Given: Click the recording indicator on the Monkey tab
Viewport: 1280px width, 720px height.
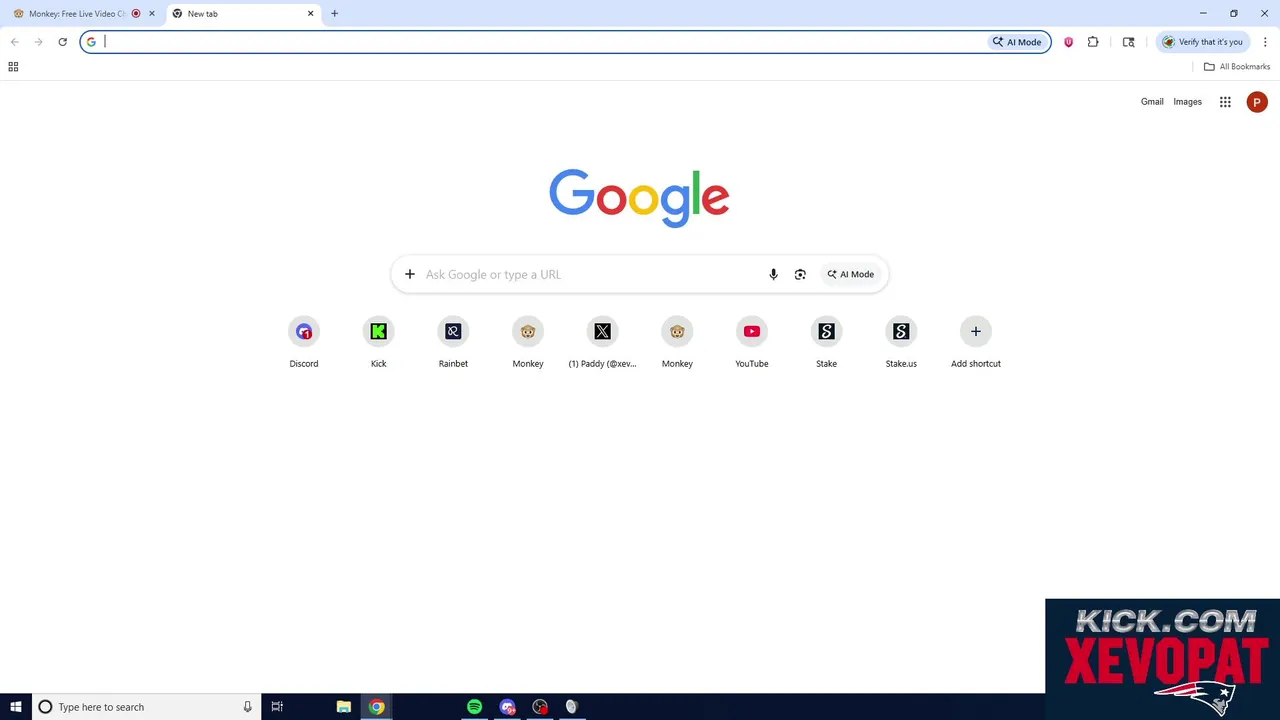Looking at the screenshot, I should pos(136,14).
